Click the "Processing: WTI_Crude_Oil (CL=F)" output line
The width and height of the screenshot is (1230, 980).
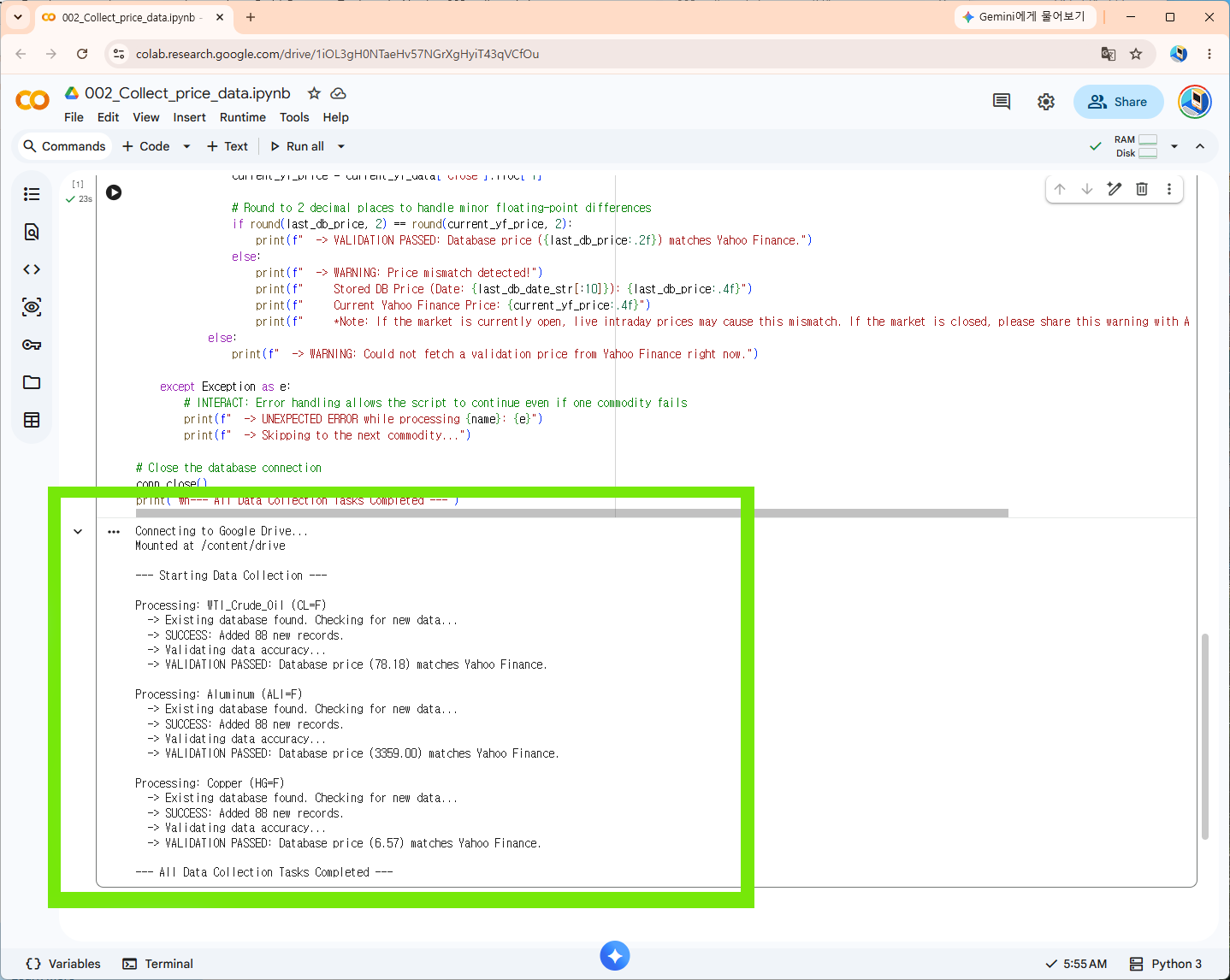[x=231, y=605]
